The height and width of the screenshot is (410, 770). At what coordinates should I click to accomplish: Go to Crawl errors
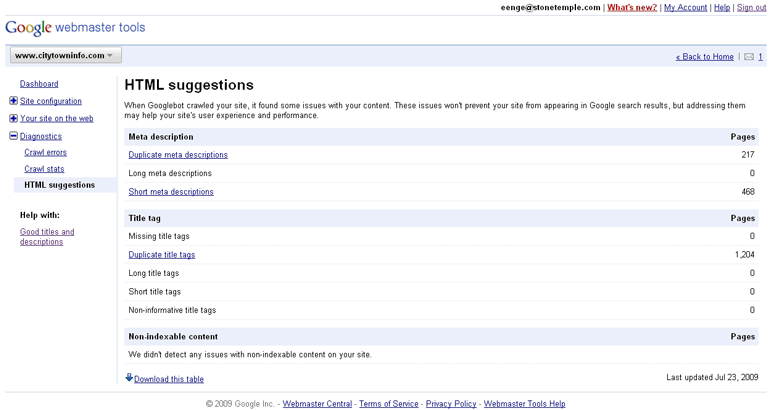pos(45,153)
